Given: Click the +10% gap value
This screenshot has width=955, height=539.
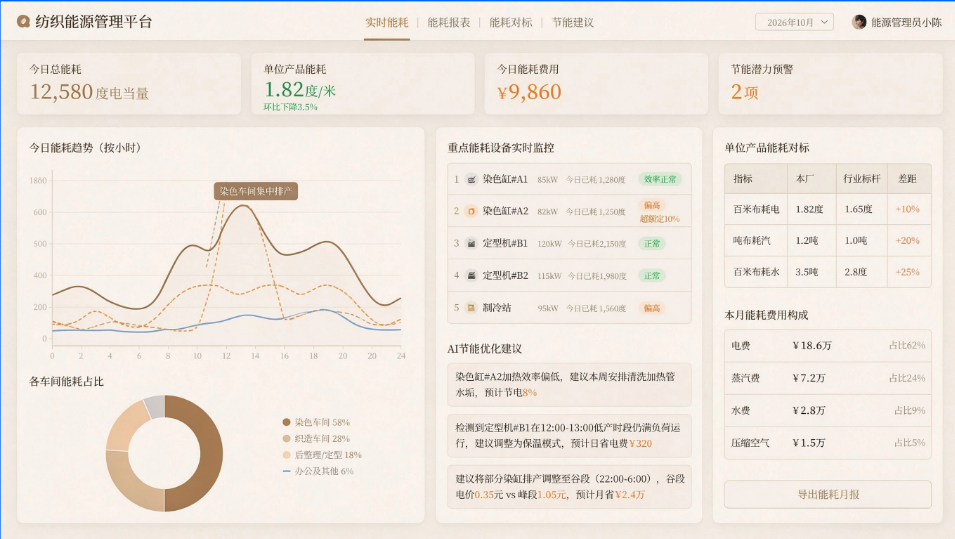Looking at the screenshot, I should (x=907, y=210).
